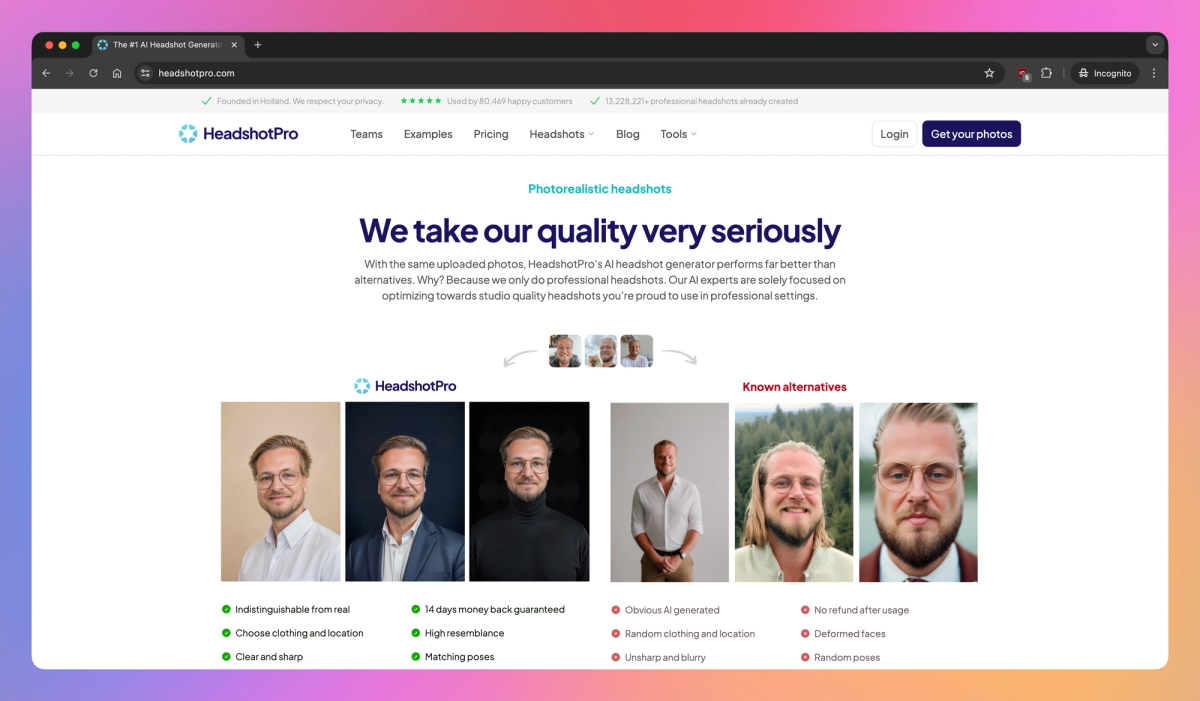Go to the browser home icon
The height and width of the screenshot is (701, 1200).
[117, 73]
